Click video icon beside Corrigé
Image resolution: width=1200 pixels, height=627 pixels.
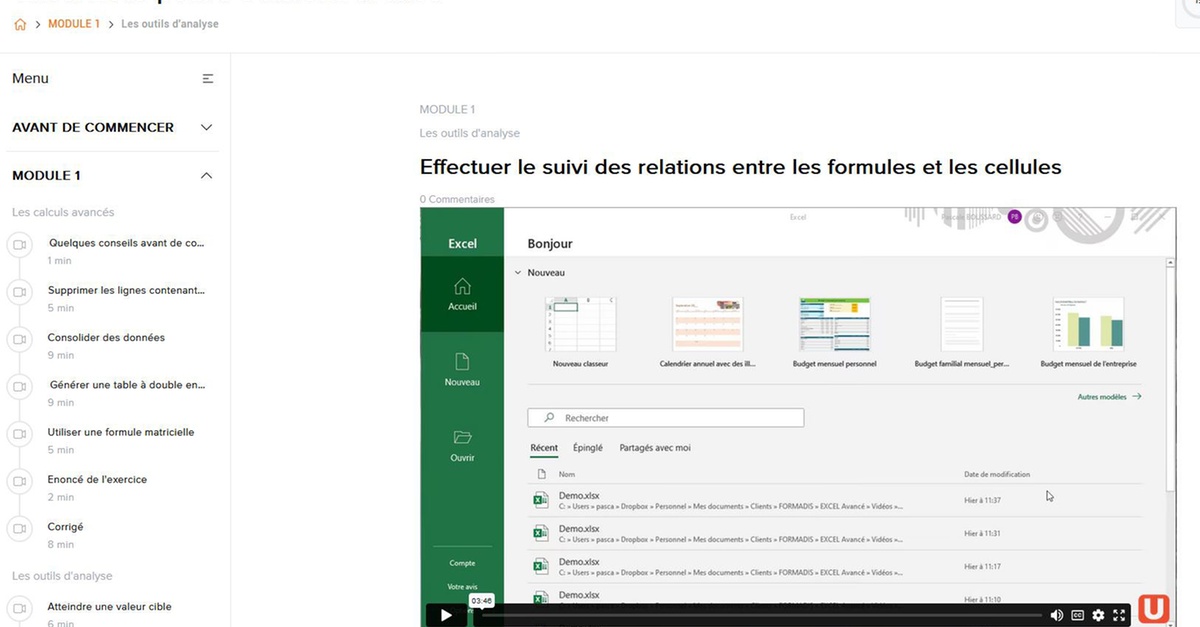19,528
